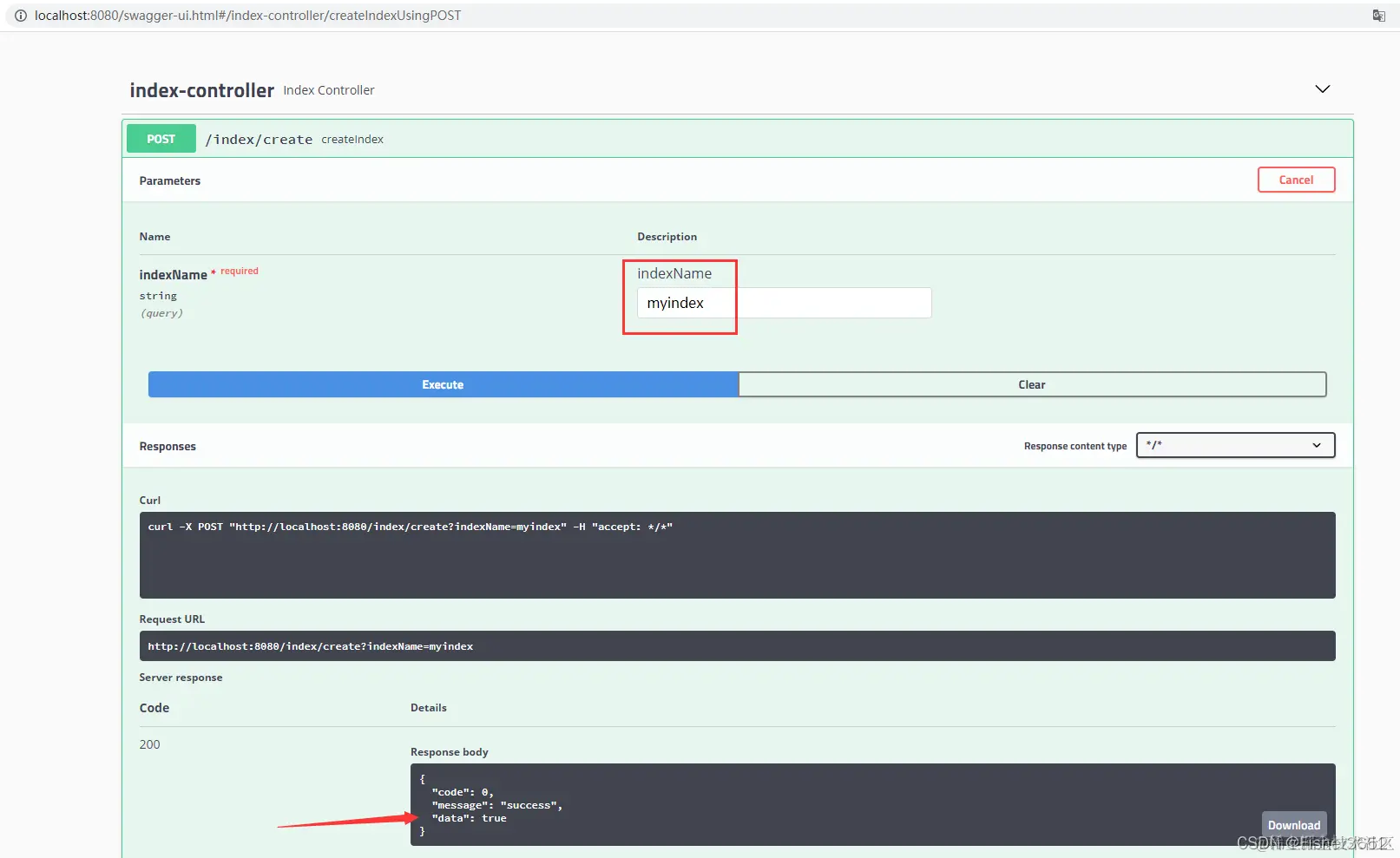The width and height of the screenshot is (1400, 858).
Task: Click the Response body label
Action: tap(450, 752)
